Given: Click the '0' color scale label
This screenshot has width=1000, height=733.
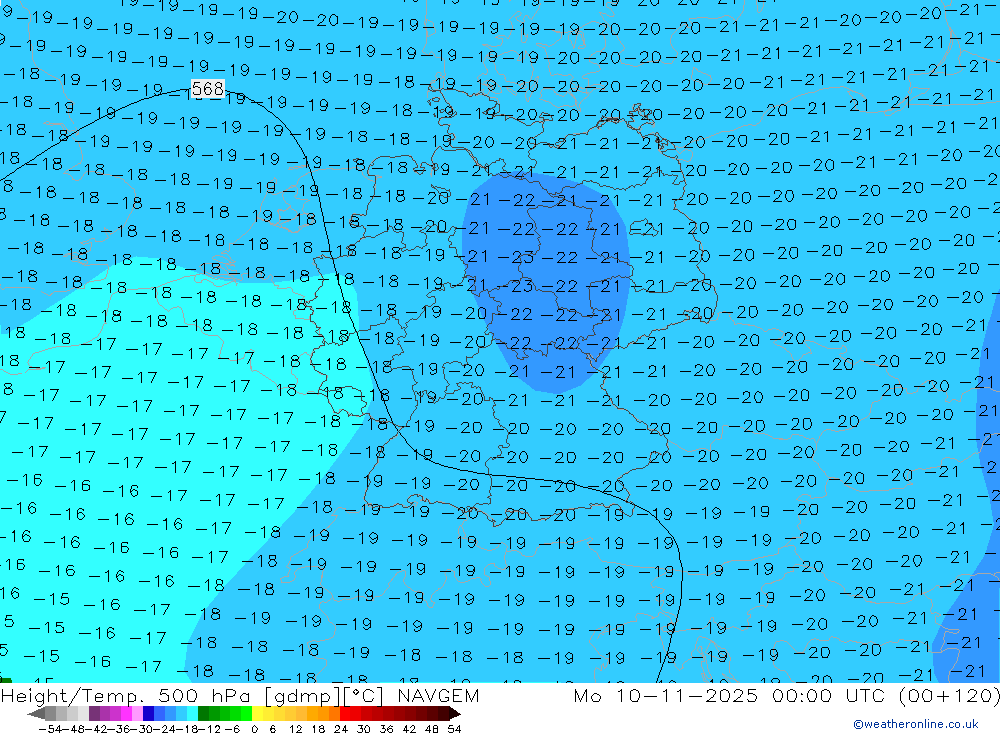Looking at the screenshot, I should click(x=254, y=729).
